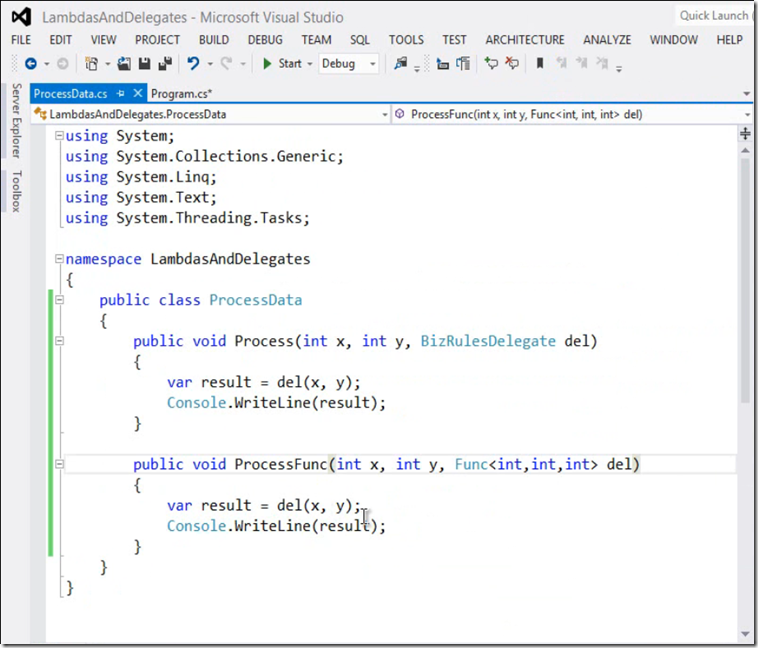
Task: Open the Debug configuration dropdown
Action: [349, 63]
